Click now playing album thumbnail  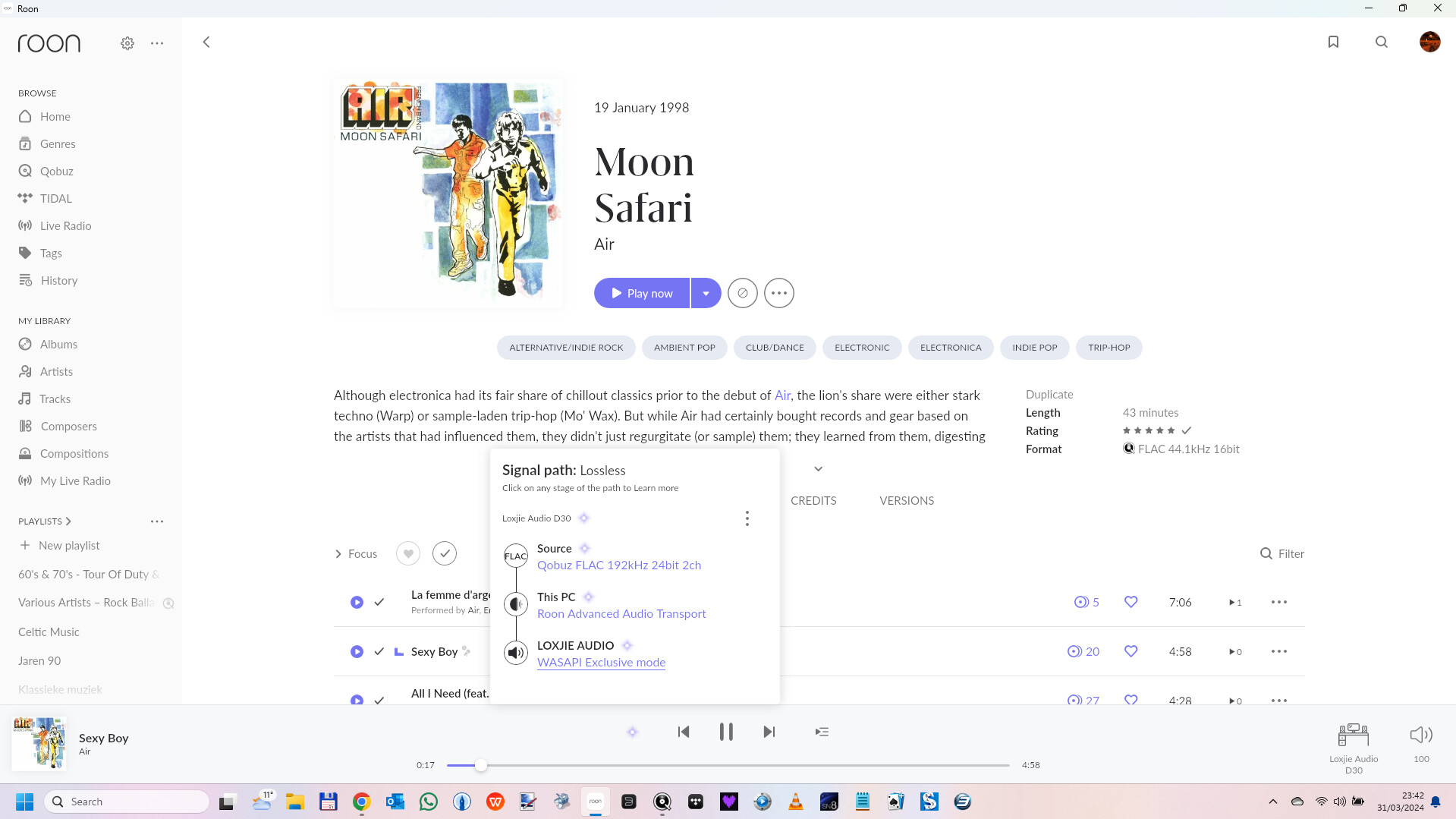pos(39,744)
